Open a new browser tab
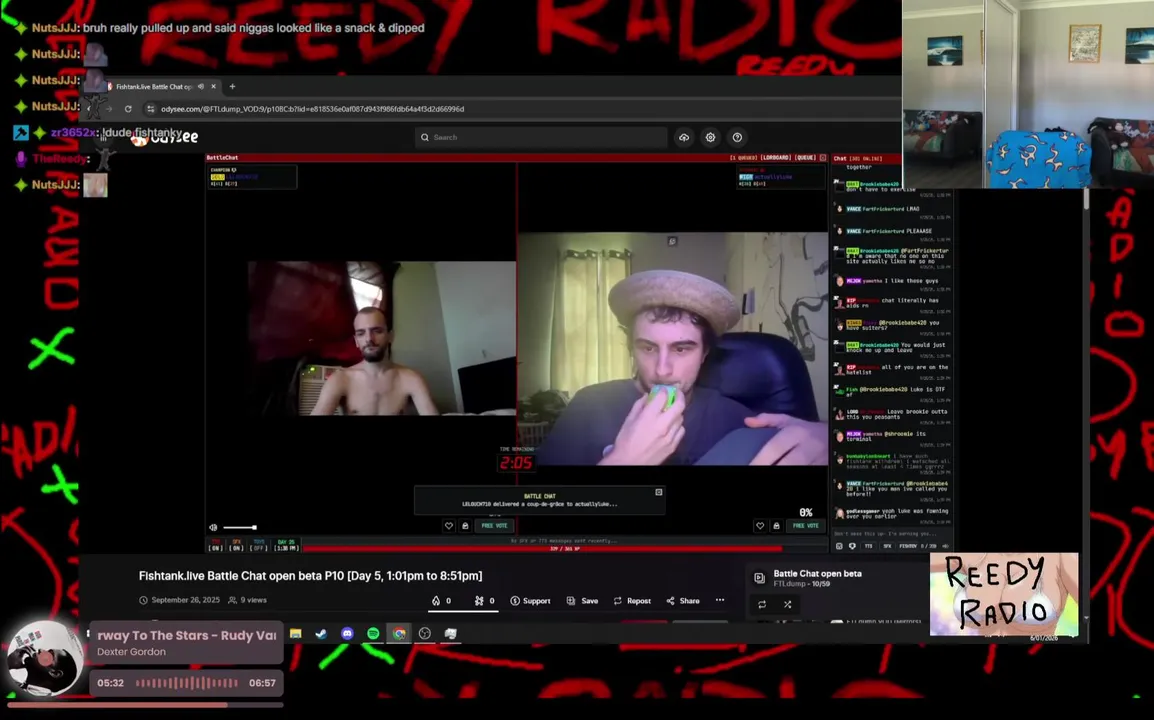This screenshot has height=720, width=1154. [232, 86]
